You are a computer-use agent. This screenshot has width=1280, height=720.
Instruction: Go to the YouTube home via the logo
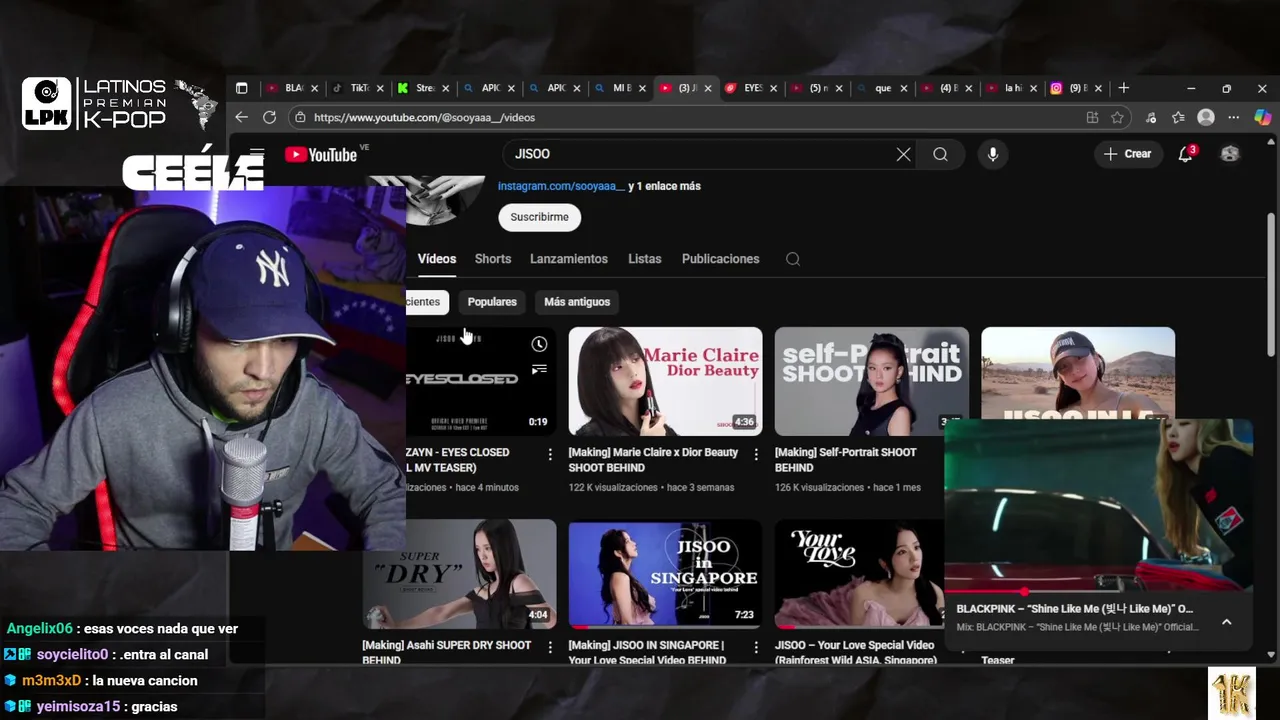coord(320,154)
